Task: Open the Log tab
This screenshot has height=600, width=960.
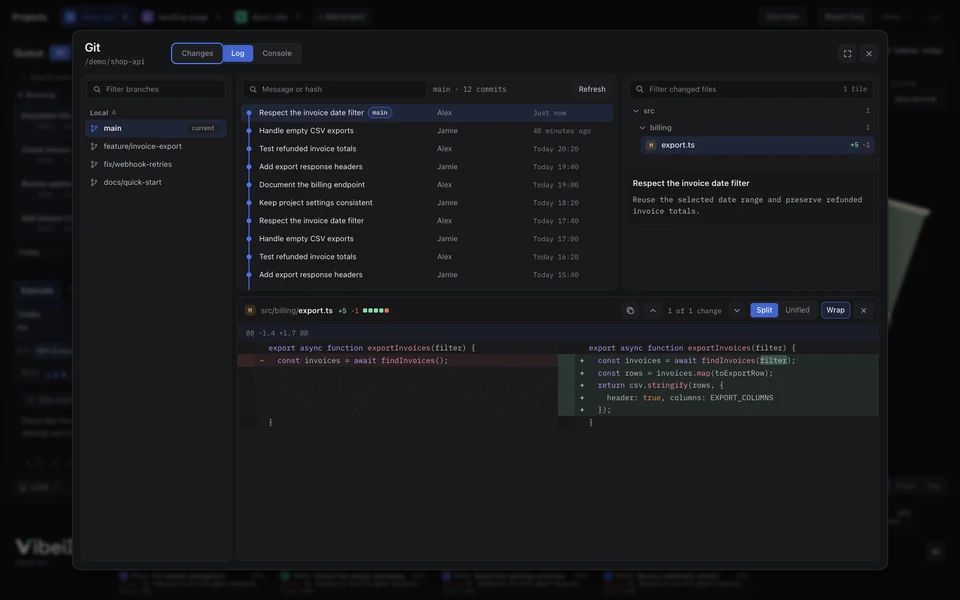Action: 238,53
